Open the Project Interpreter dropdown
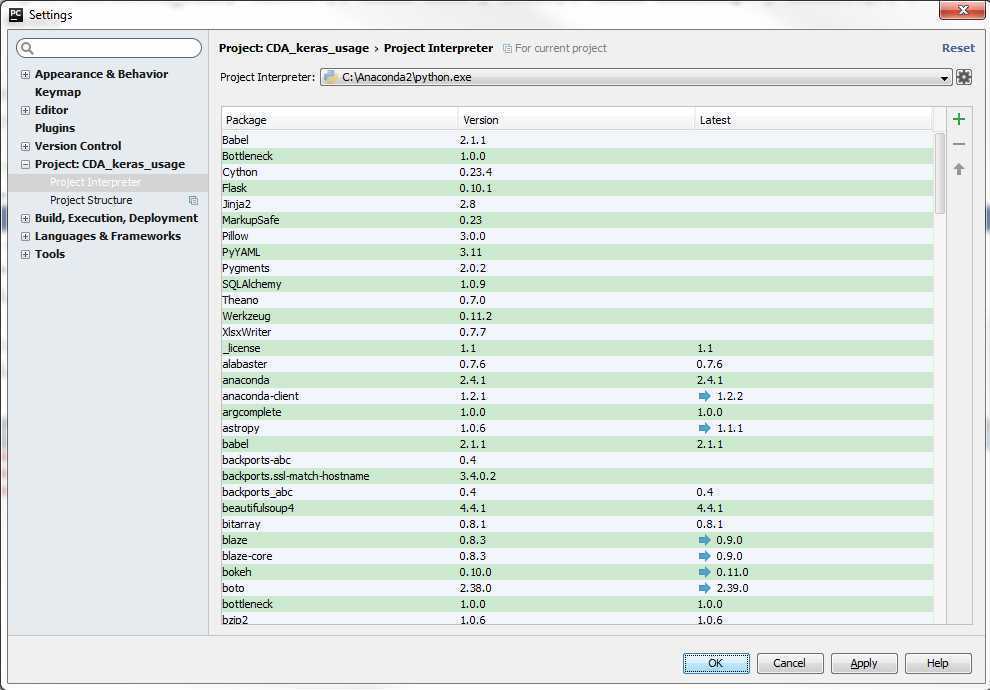 click(944, 78)
